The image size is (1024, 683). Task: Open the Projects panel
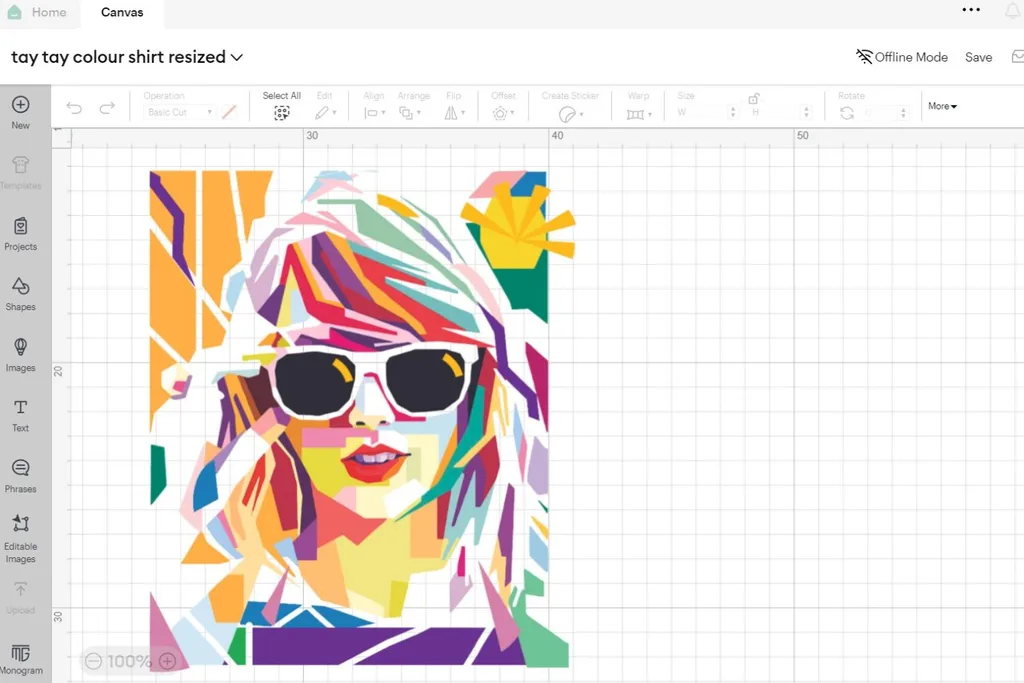(x=20, y=234)
